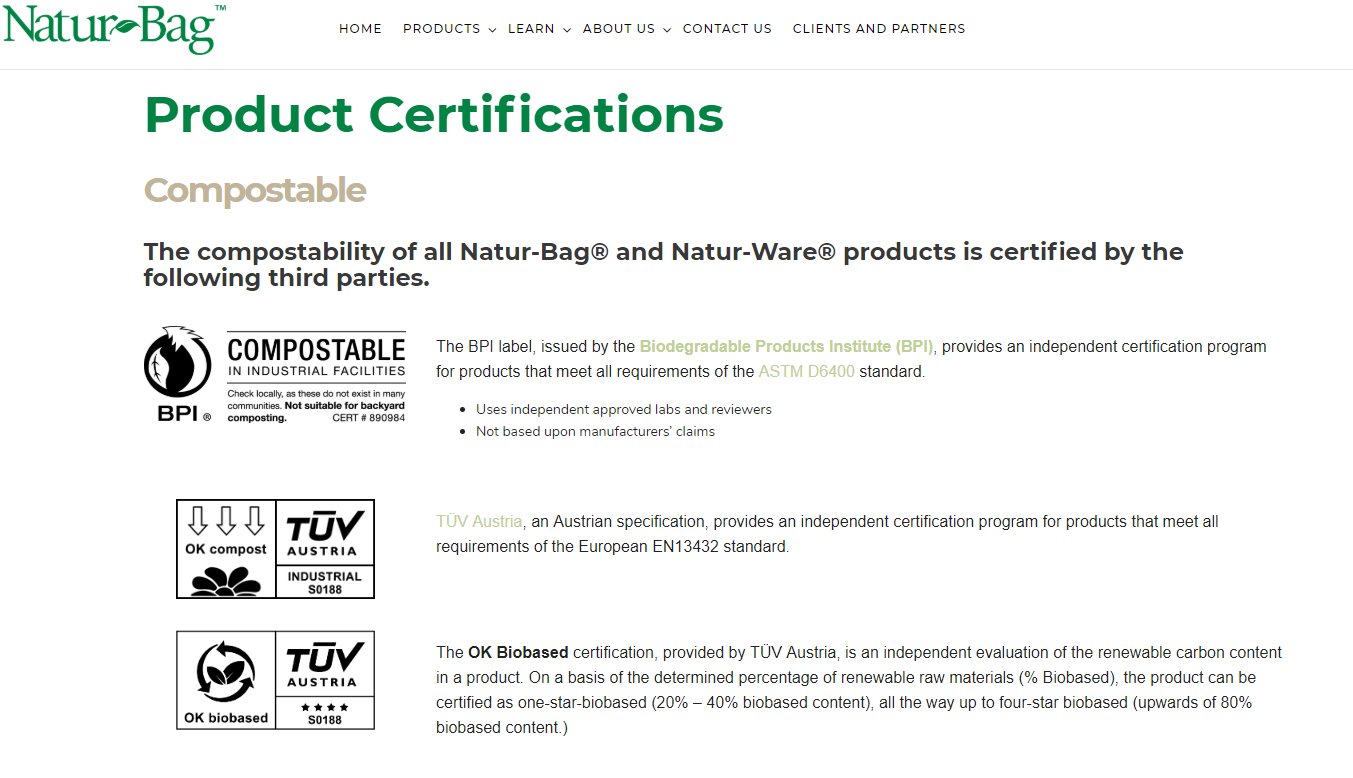Screen dimensions: 1353x778
Task: Click the TÜV Austria four-star logo
Action: coord(322,680)
